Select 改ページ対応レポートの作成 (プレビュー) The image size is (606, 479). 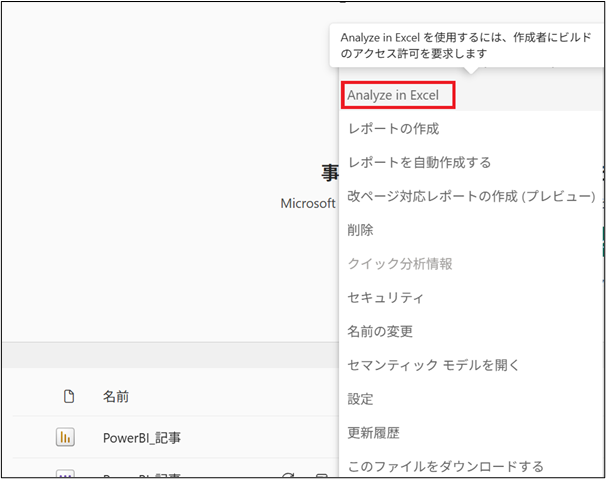point(471,196)
